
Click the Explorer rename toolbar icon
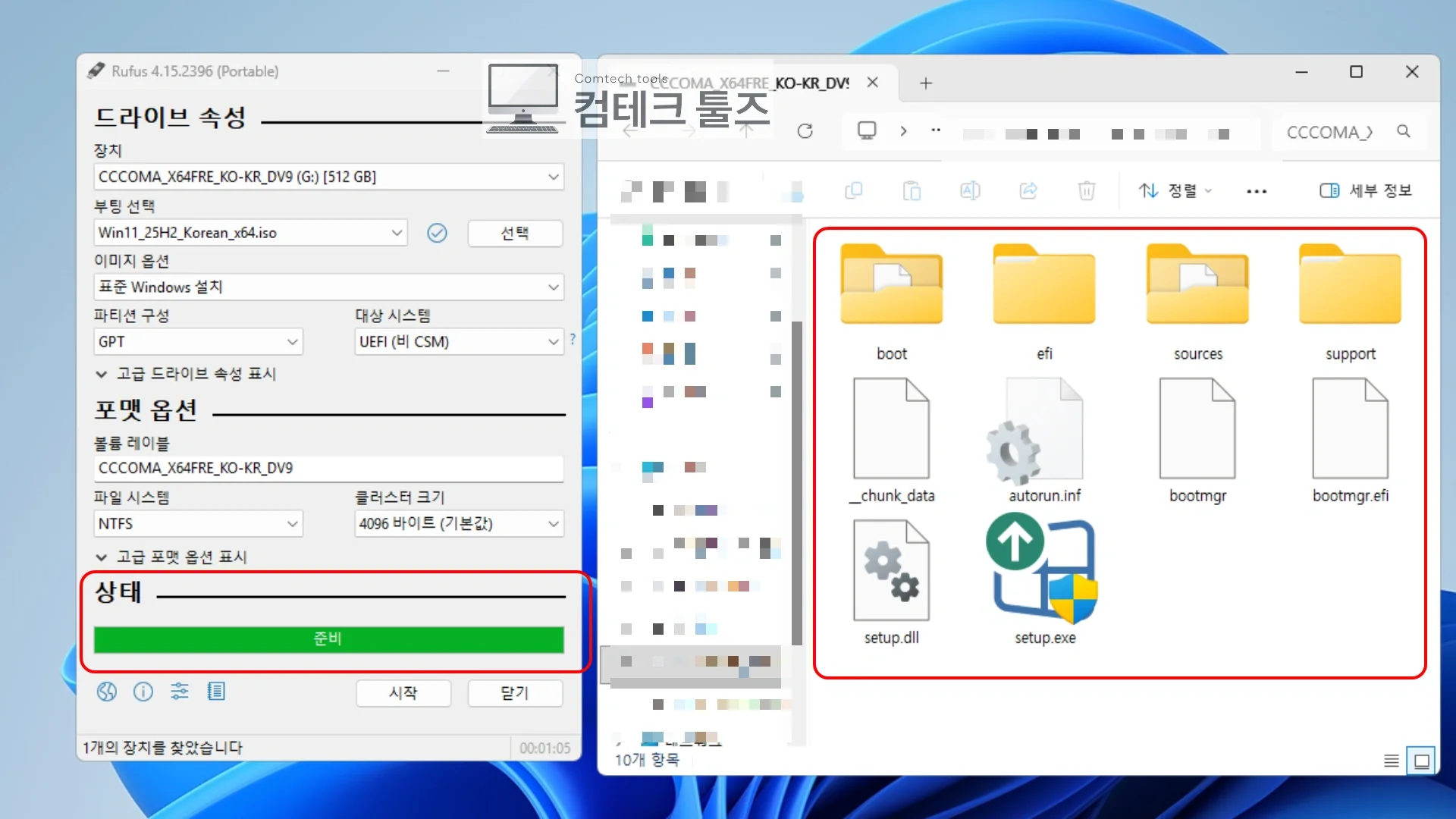tap(970, 190)
